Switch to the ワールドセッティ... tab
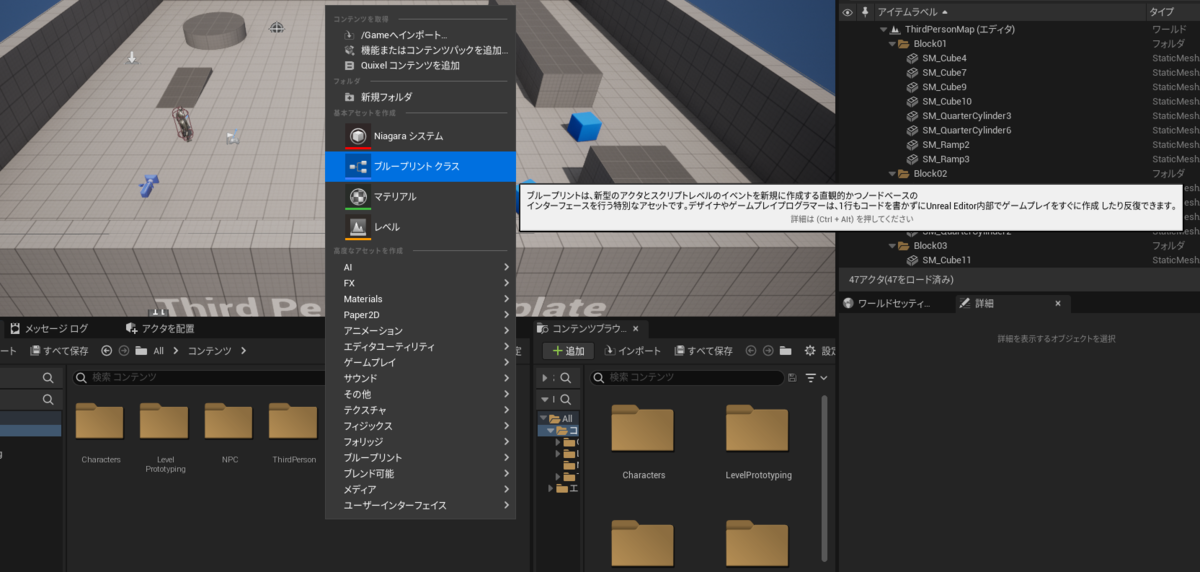The width and height of the screenshot is (1200, 572). pos(888,303)
